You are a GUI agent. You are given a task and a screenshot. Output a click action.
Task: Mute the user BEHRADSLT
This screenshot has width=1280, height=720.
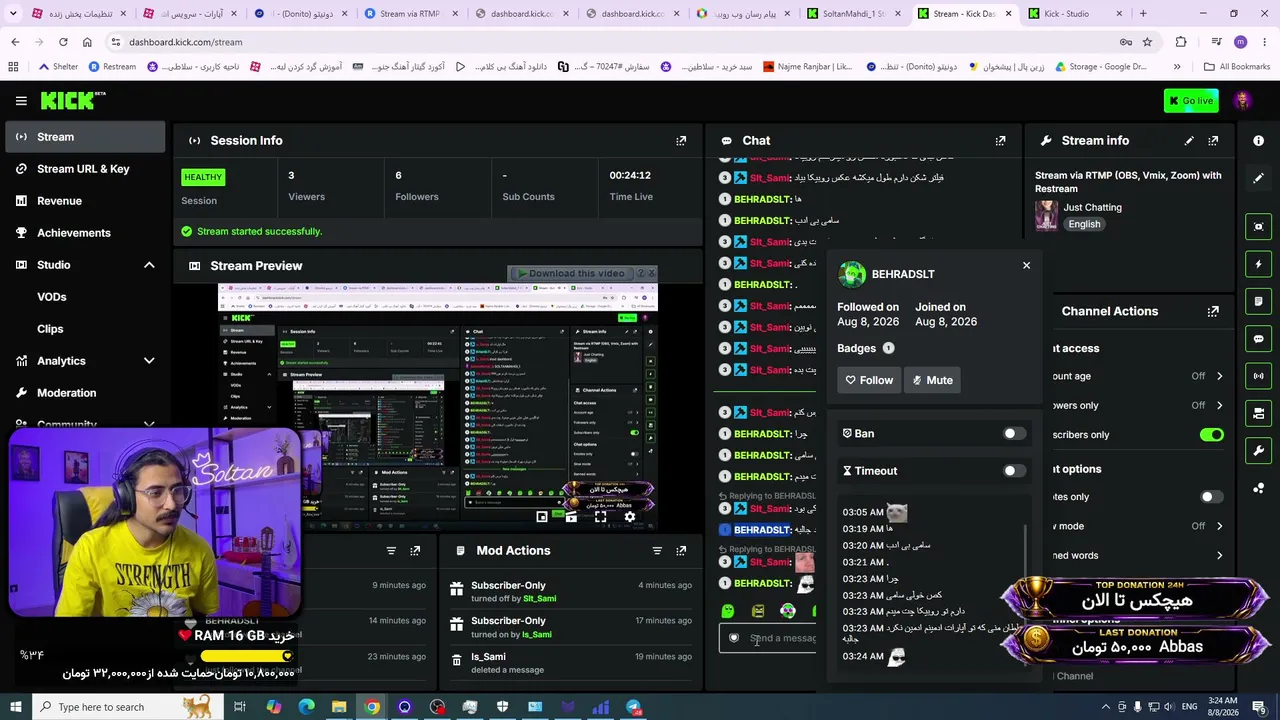[932, 380]
